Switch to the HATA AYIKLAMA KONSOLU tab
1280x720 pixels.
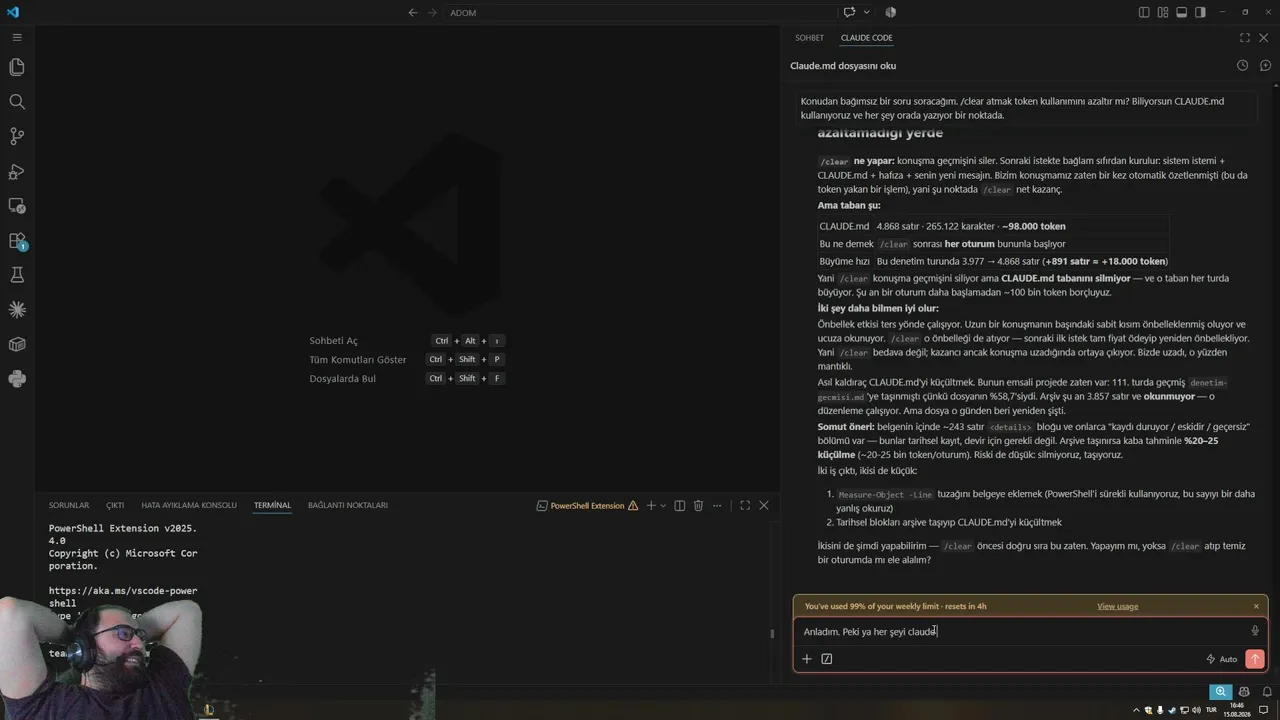[189, 505]
